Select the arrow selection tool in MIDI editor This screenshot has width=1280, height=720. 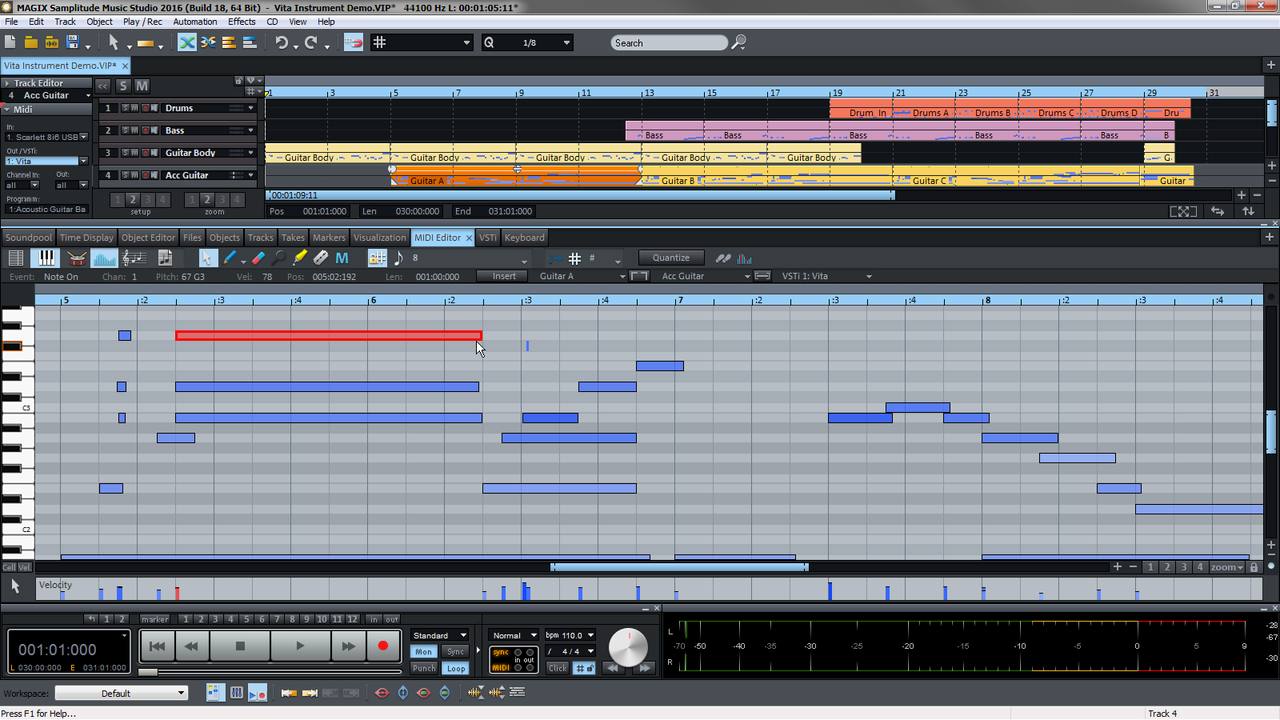(207, 258)
